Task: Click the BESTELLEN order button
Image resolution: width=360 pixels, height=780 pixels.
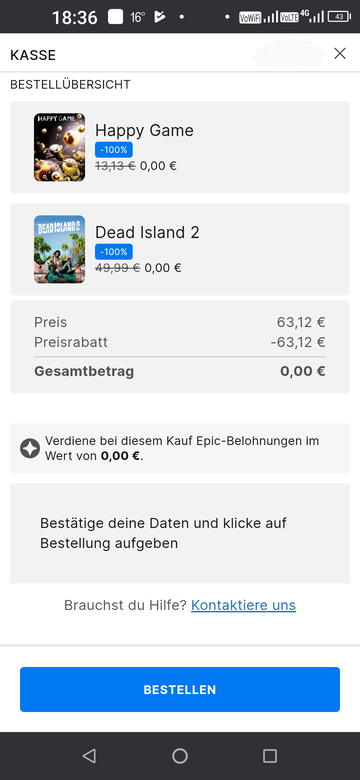Action: [x=180, y=689]
